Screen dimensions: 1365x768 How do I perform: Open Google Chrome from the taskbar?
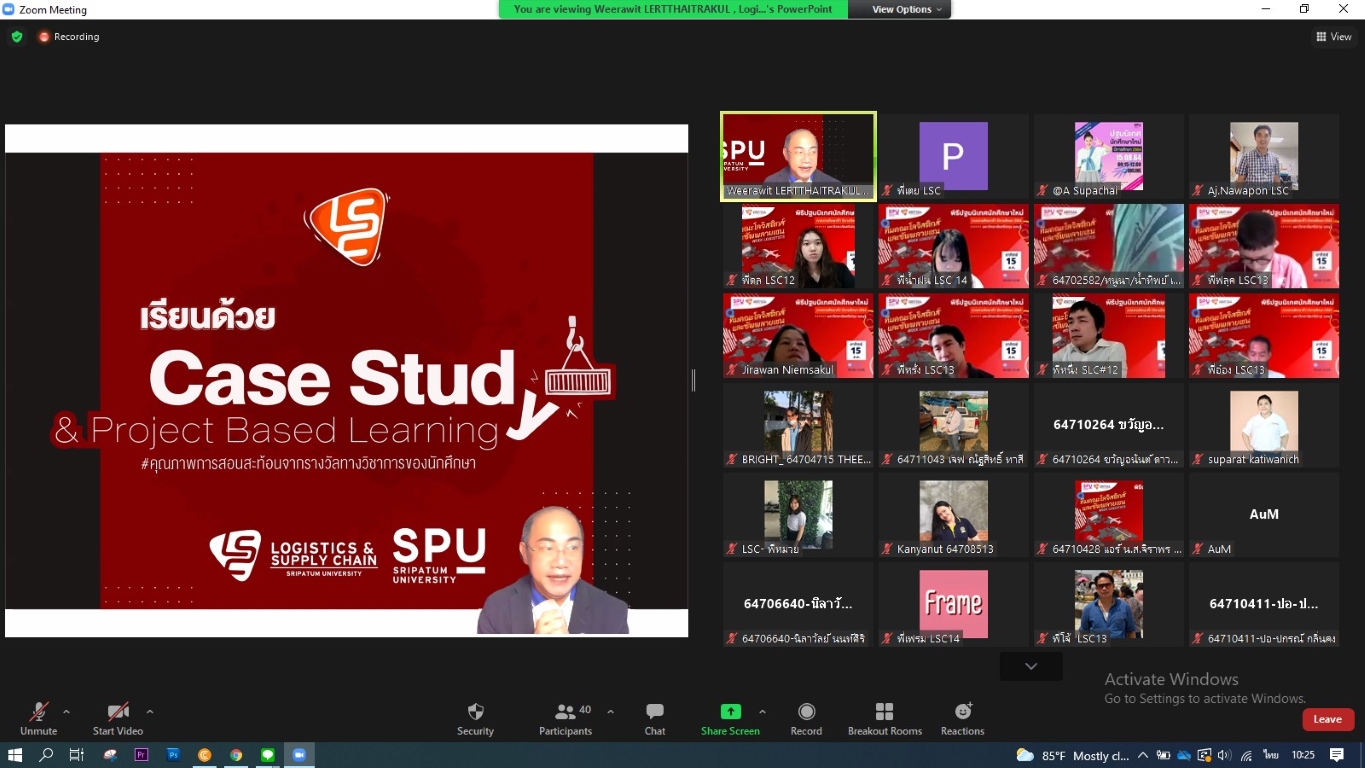point(236,755)
